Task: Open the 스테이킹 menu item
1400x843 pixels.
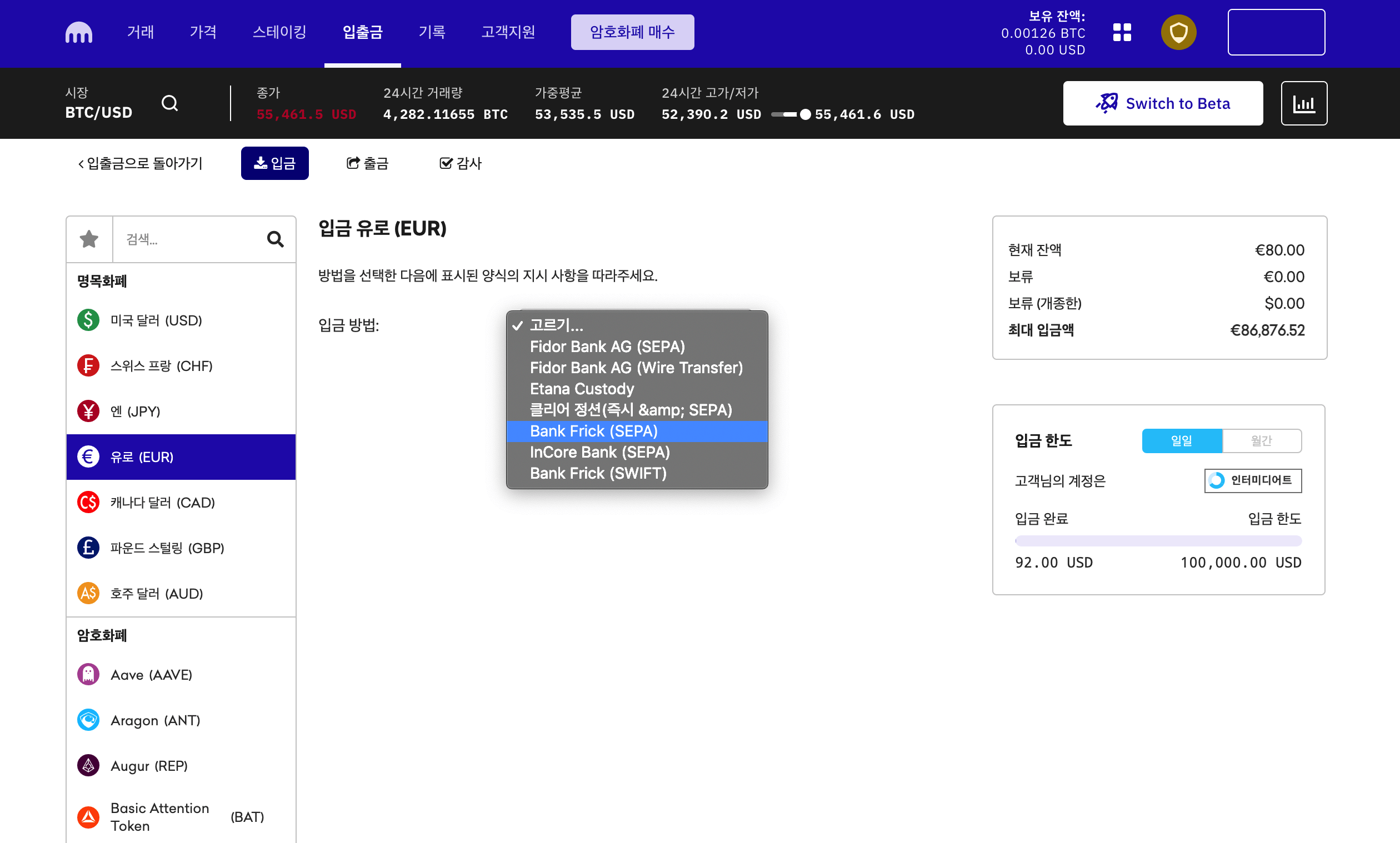Action: (279, 32)
